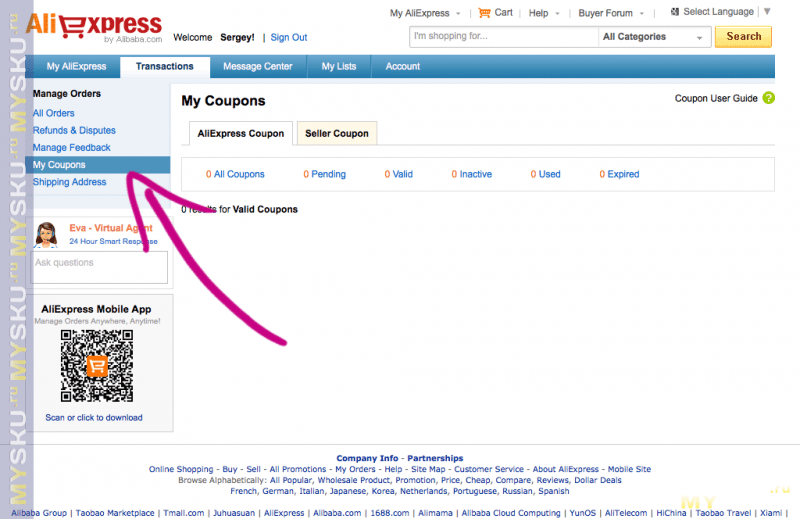Open All Orders in sidebar
The height and width of the screenshot is (519, 800).
click(x=54, y=113)
